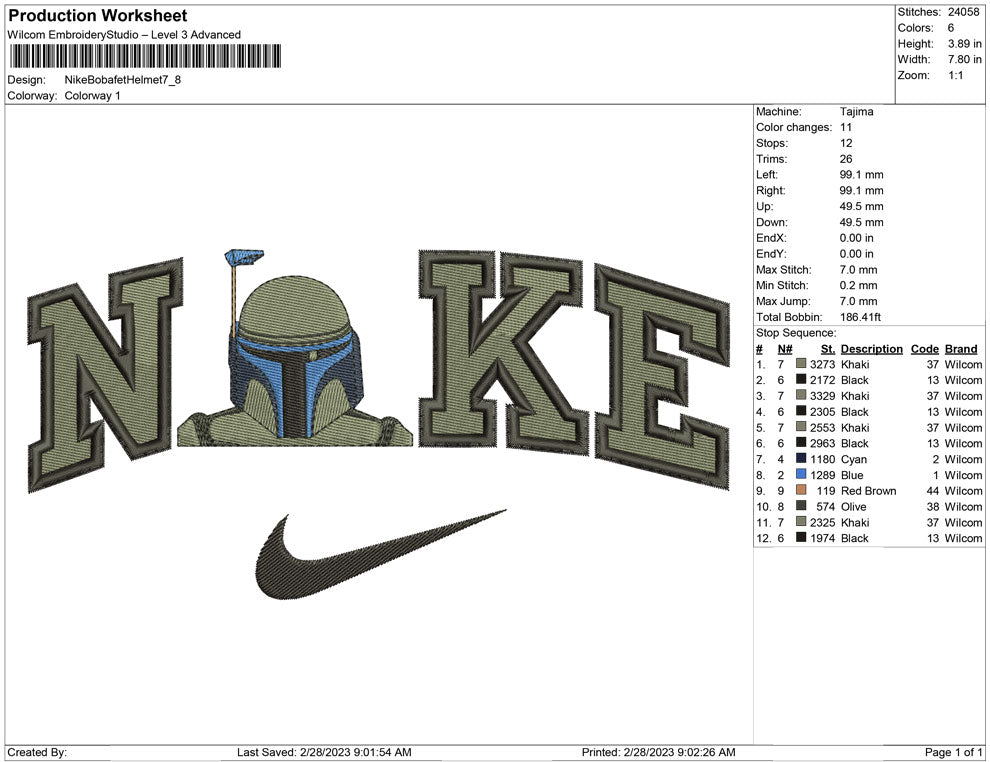Click the stitch count '24058'
990x762 pixels.
(963, 12)
